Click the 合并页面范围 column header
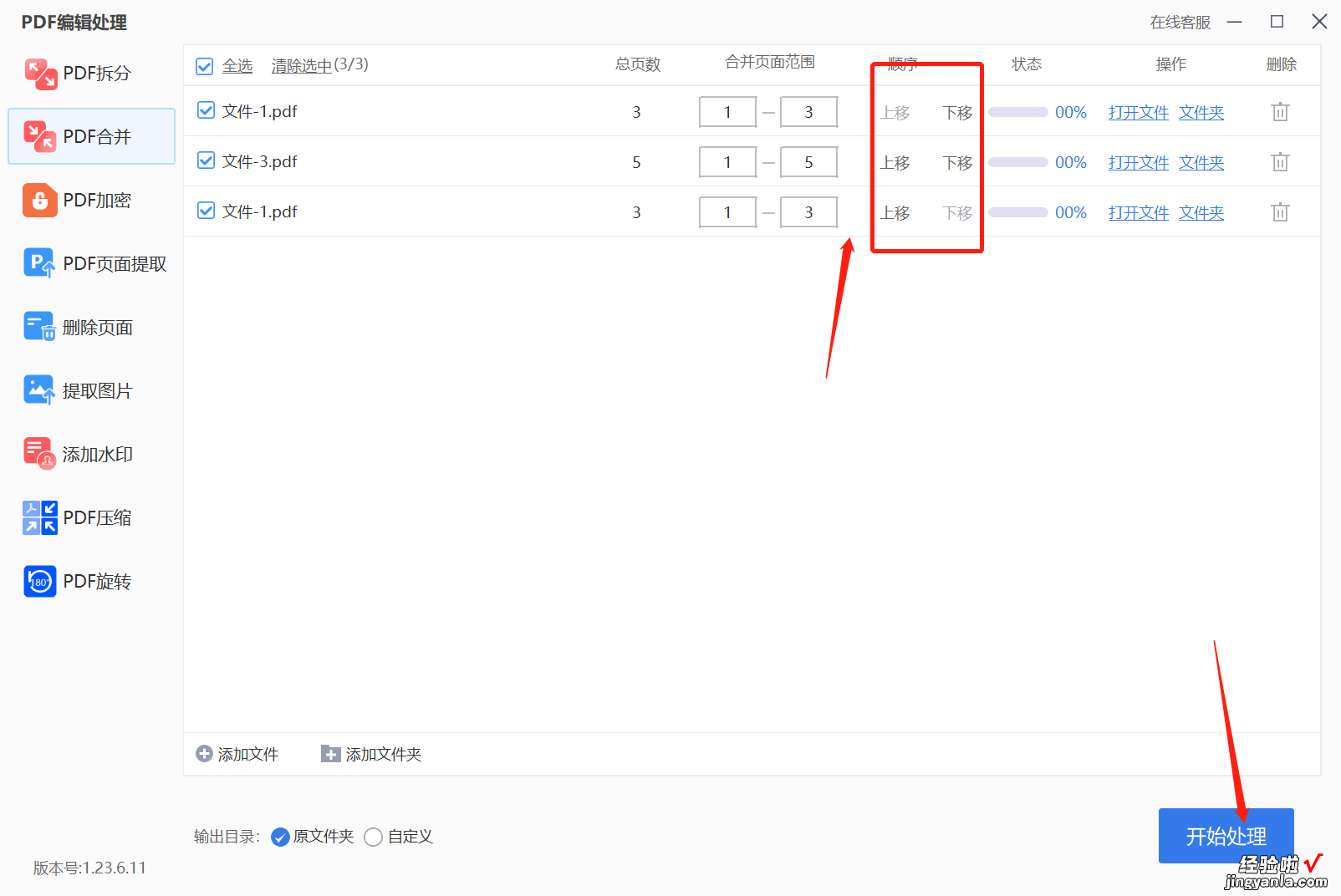 pyautogui.click(x=770, y=62)
